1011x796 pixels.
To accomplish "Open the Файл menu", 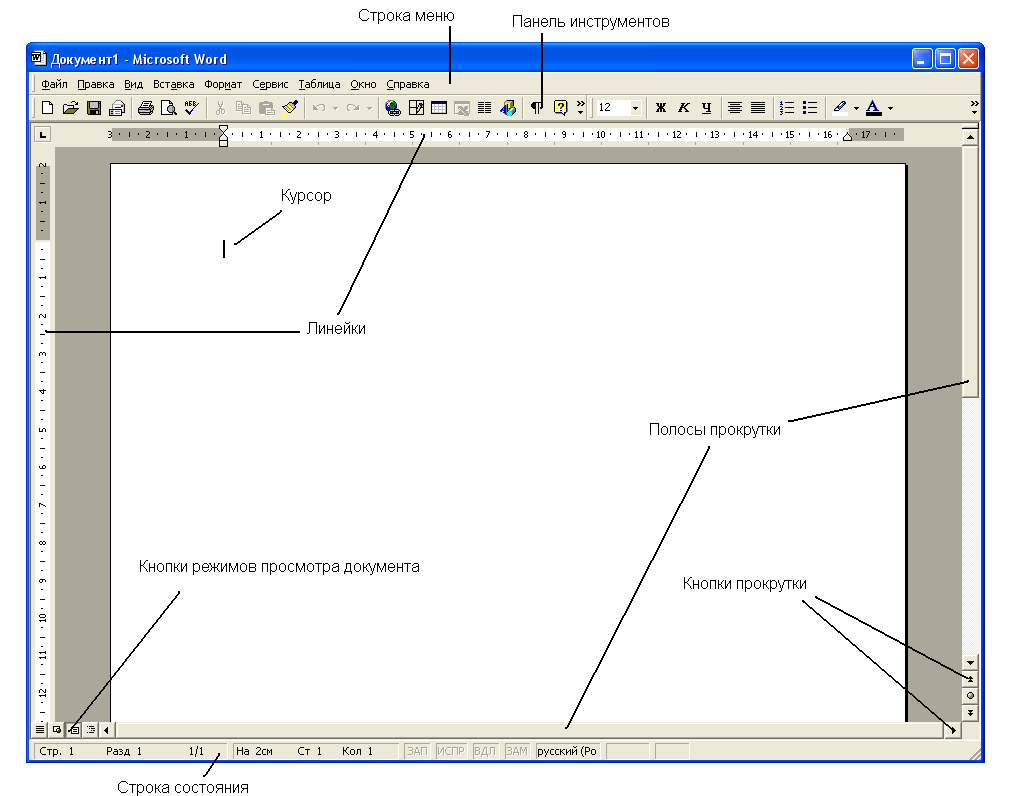I will tap(54, 84).
